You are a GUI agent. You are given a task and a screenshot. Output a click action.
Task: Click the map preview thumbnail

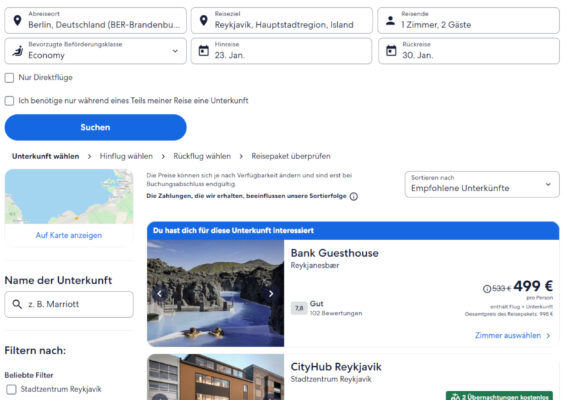point(69,197)
